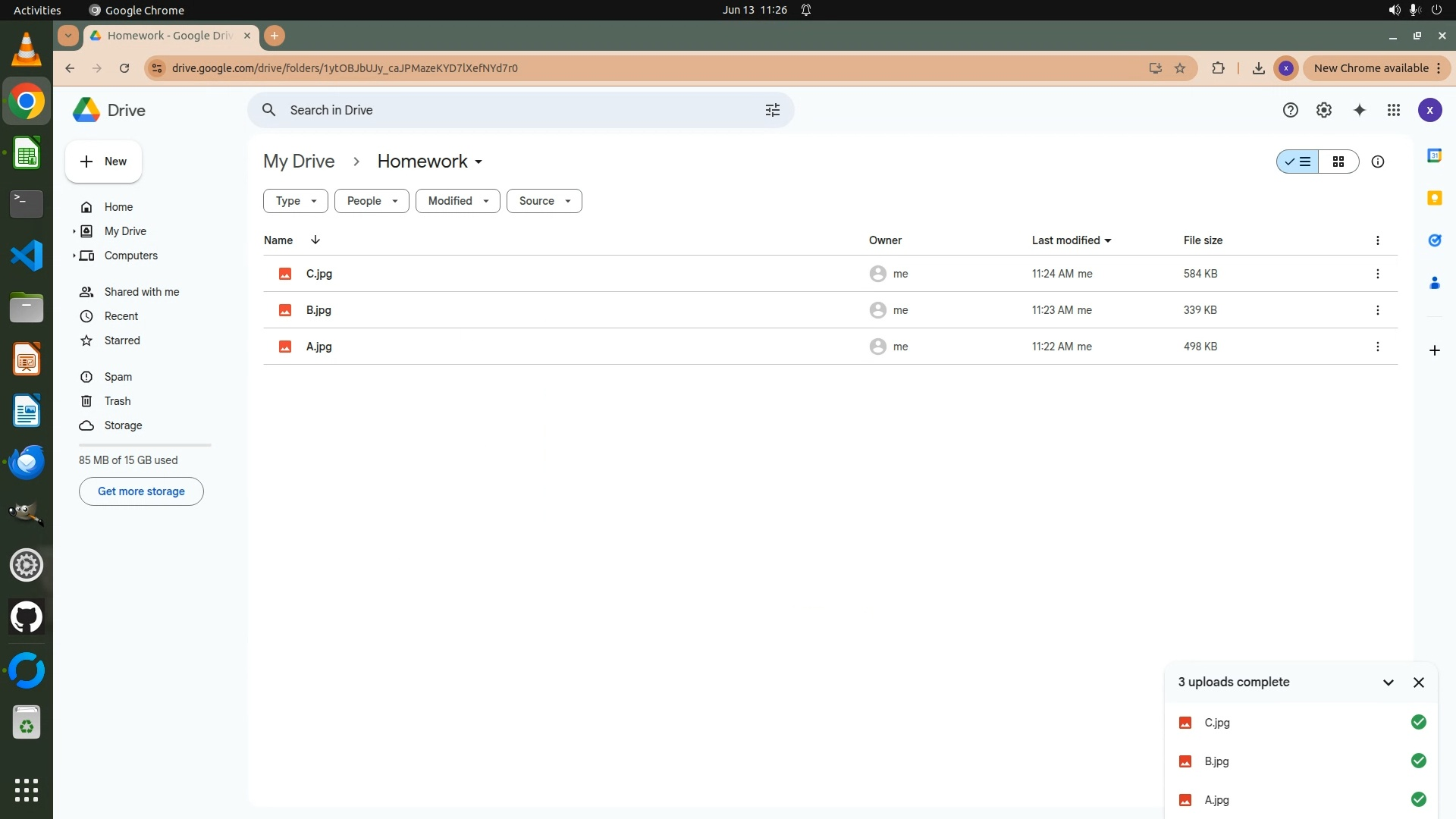Expand the Type filter dropdown

296,201
